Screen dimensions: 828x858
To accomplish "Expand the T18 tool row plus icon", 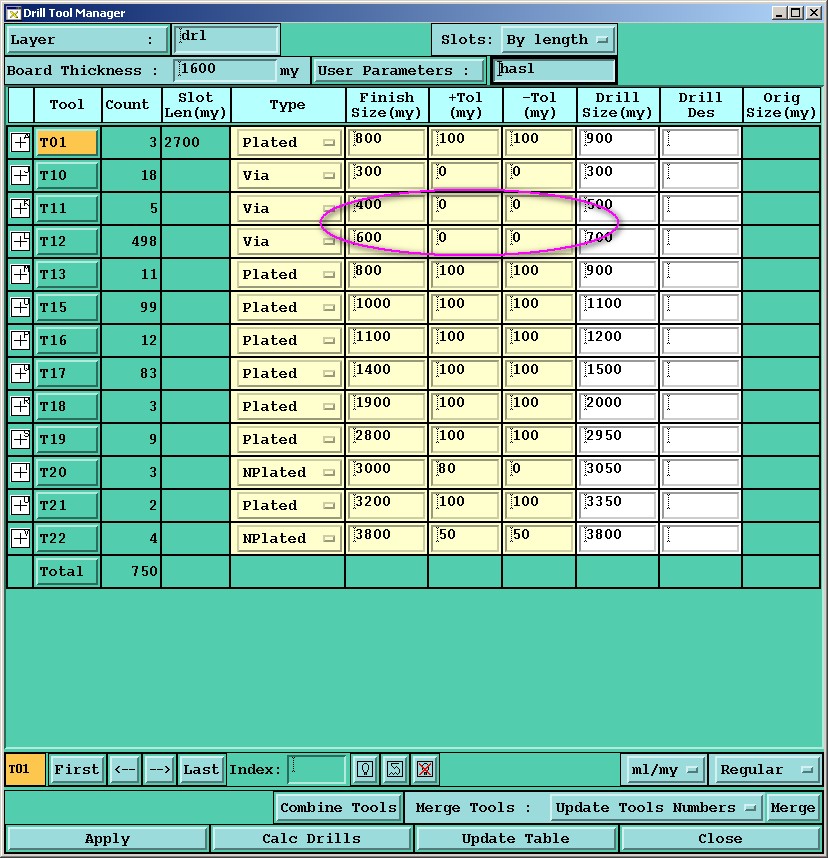I will pos(20,406).
